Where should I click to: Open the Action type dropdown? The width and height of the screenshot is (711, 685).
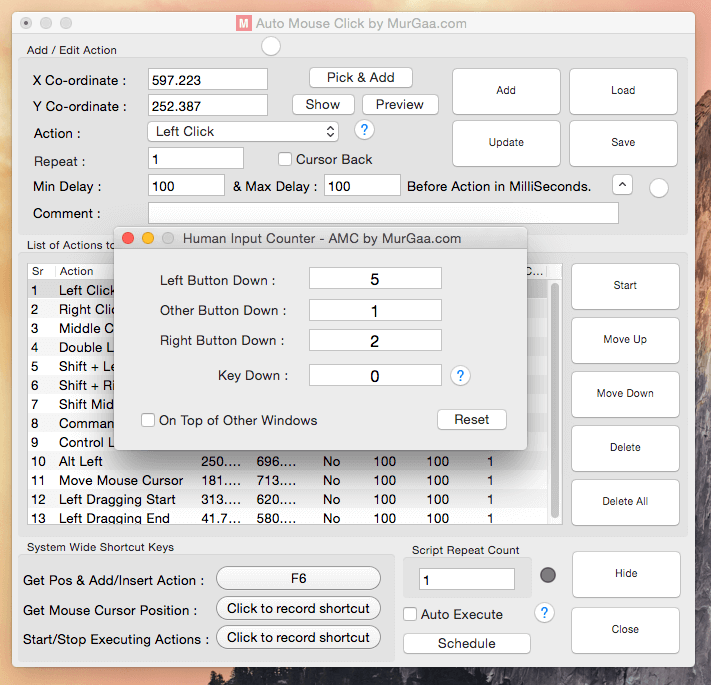pyautogui.click(x=243, y=131)
